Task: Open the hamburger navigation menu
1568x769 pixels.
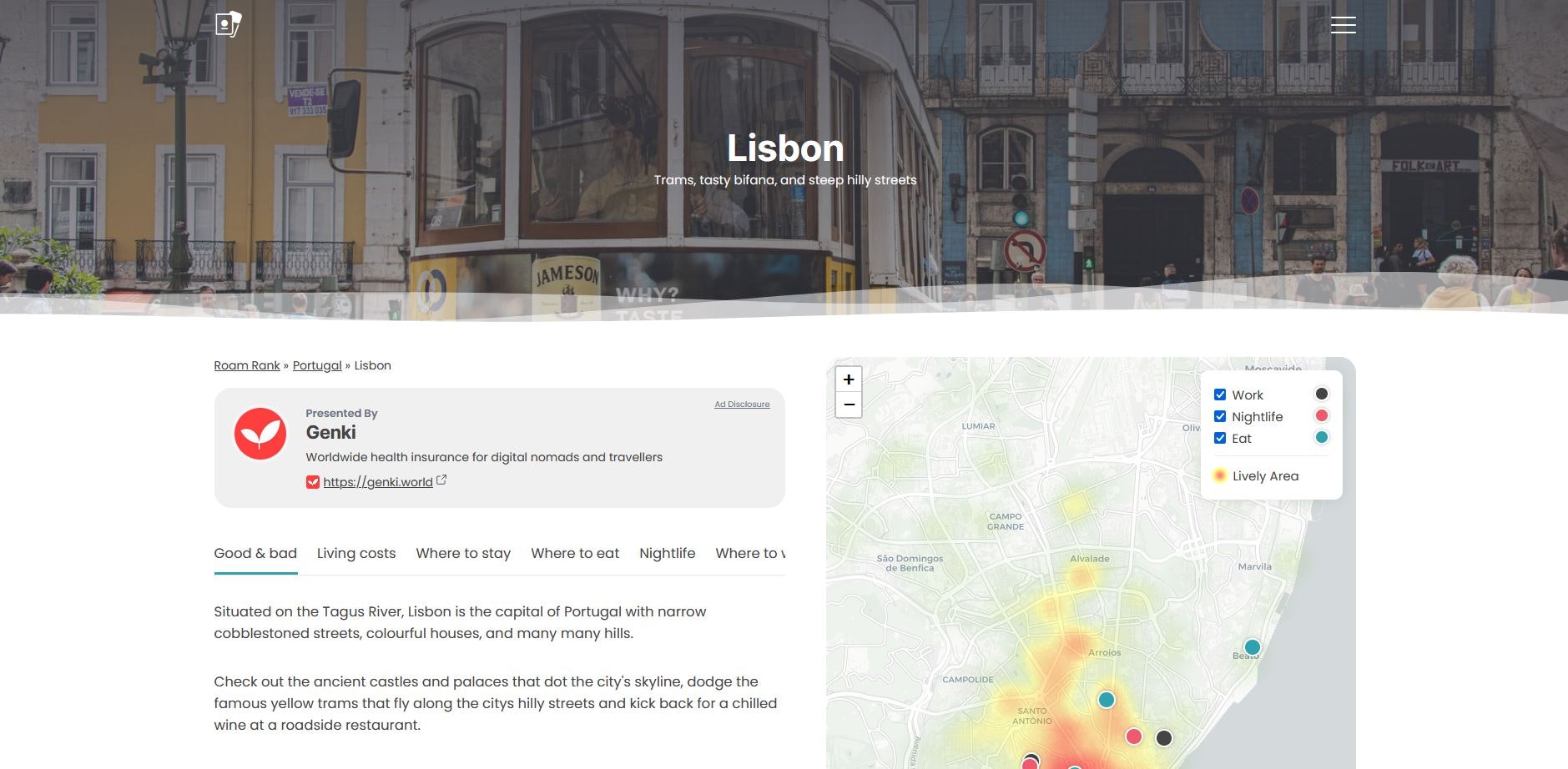Action: tap(1343, 25)
